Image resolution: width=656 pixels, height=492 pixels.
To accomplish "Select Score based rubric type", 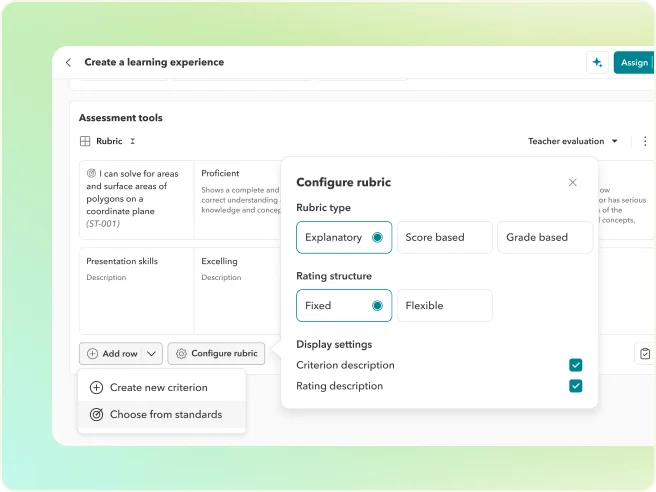I will point(444,237).
